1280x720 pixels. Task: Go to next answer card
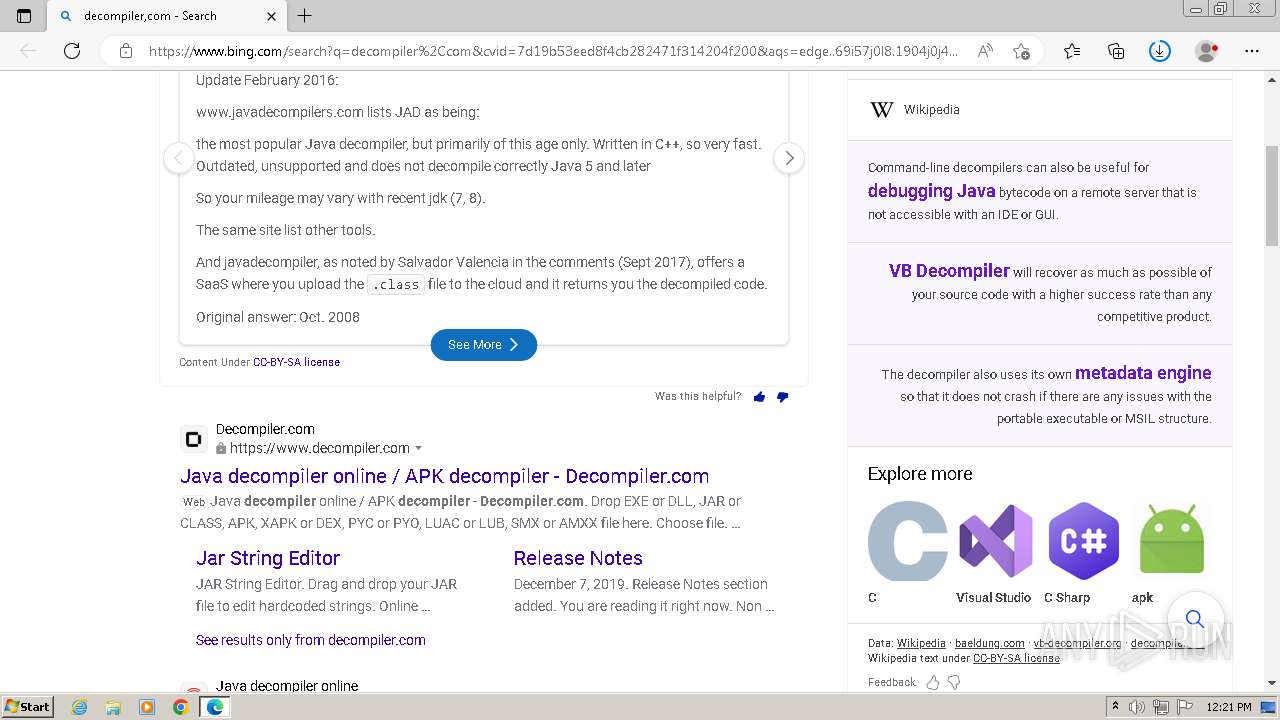tap(789, 158)
